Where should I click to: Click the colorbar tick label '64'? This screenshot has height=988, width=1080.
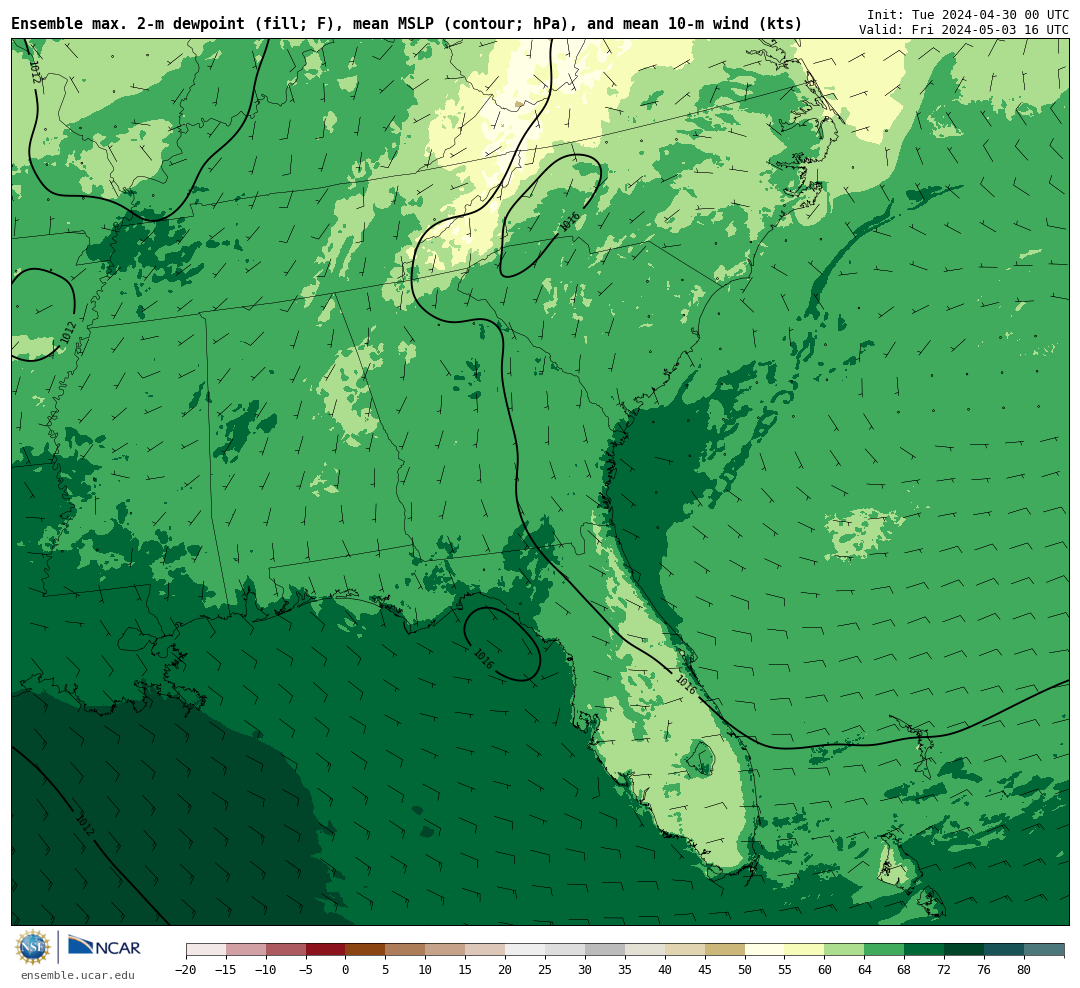[x=864, y=970]
